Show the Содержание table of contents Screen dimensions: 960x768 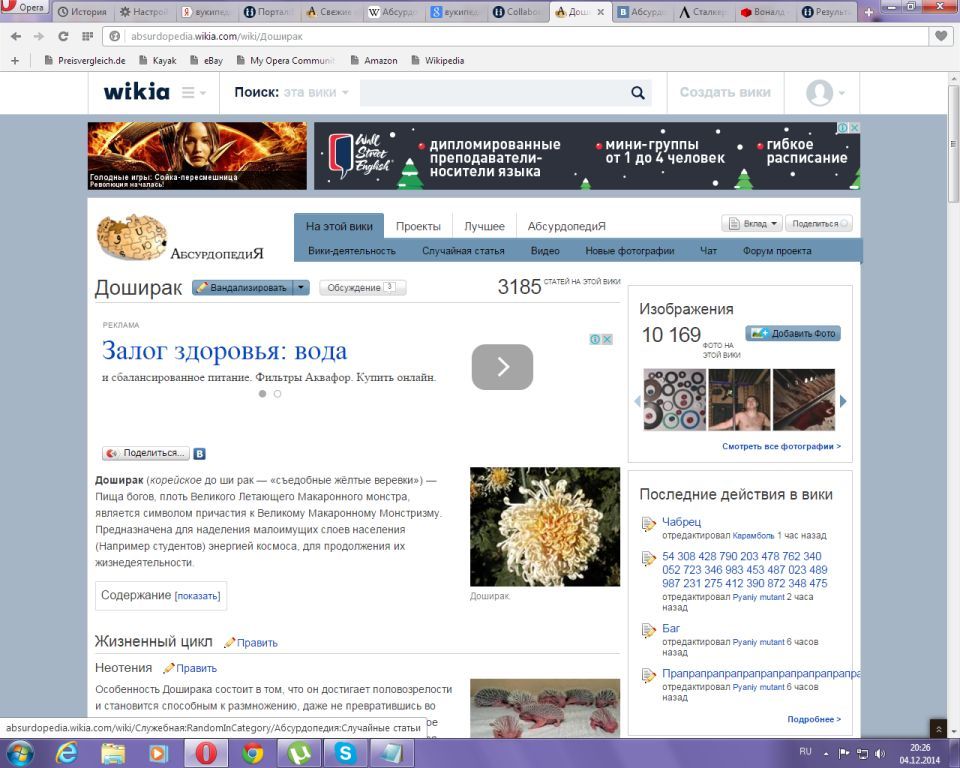[198, 596]
